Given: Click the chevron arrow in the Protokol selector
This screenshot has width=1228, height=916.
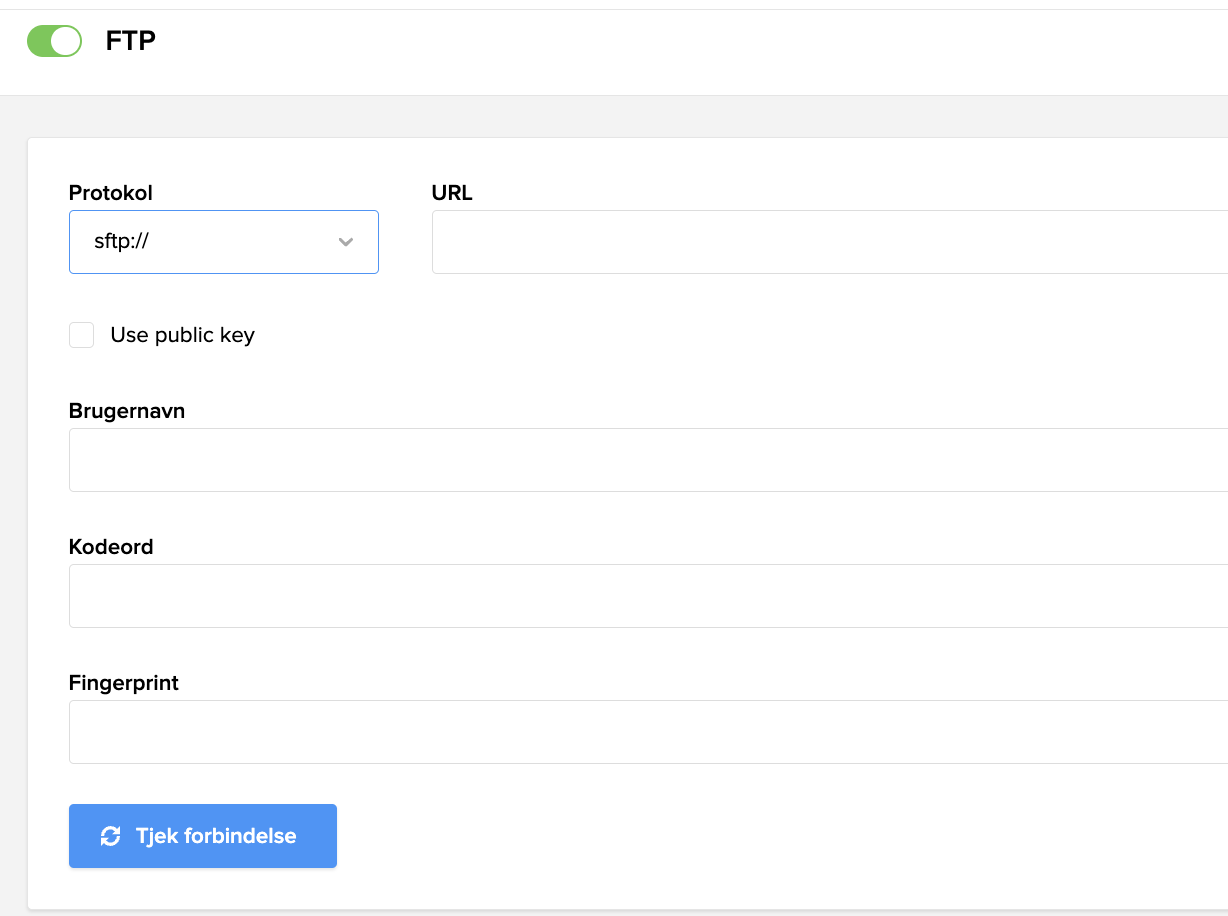Looking at the screenshot, I should pyautogui.click(x=346, y=242).
